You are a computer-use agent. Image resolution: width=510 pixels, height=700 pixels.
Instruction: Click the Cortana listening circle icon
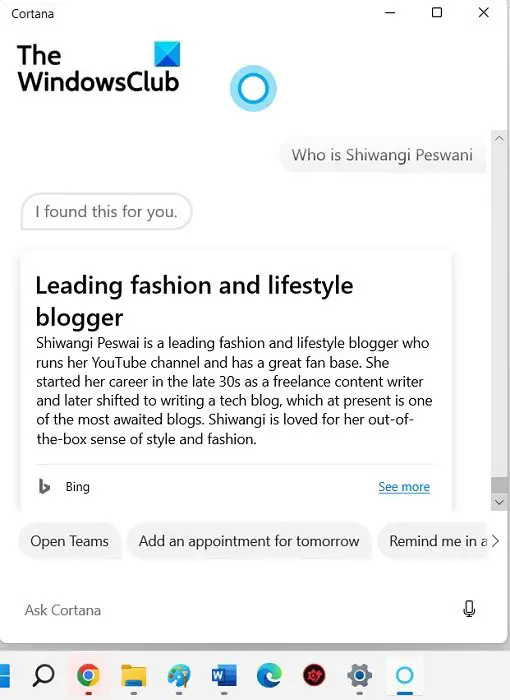pos(253,88)
